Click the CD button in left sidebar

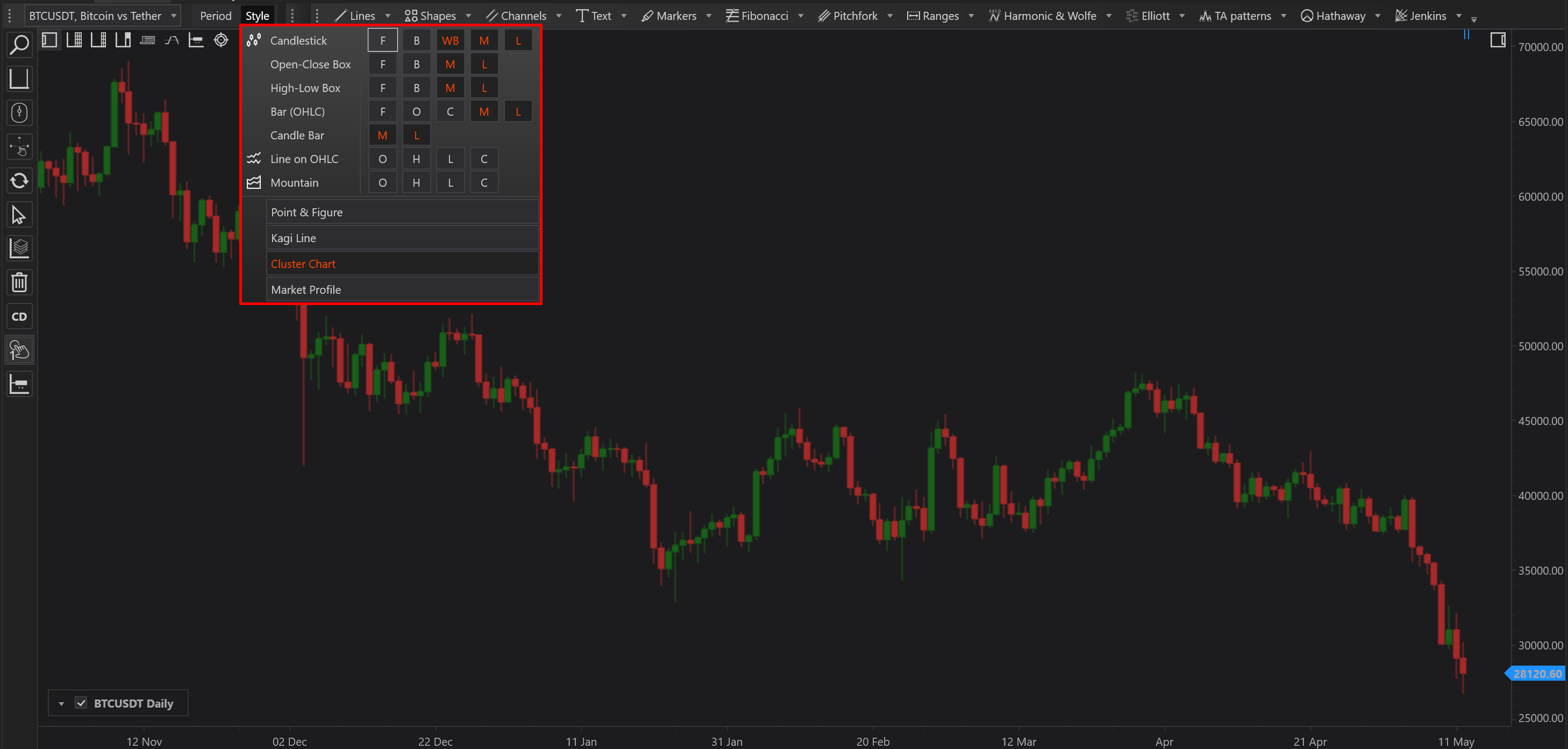tap(19, 316)
